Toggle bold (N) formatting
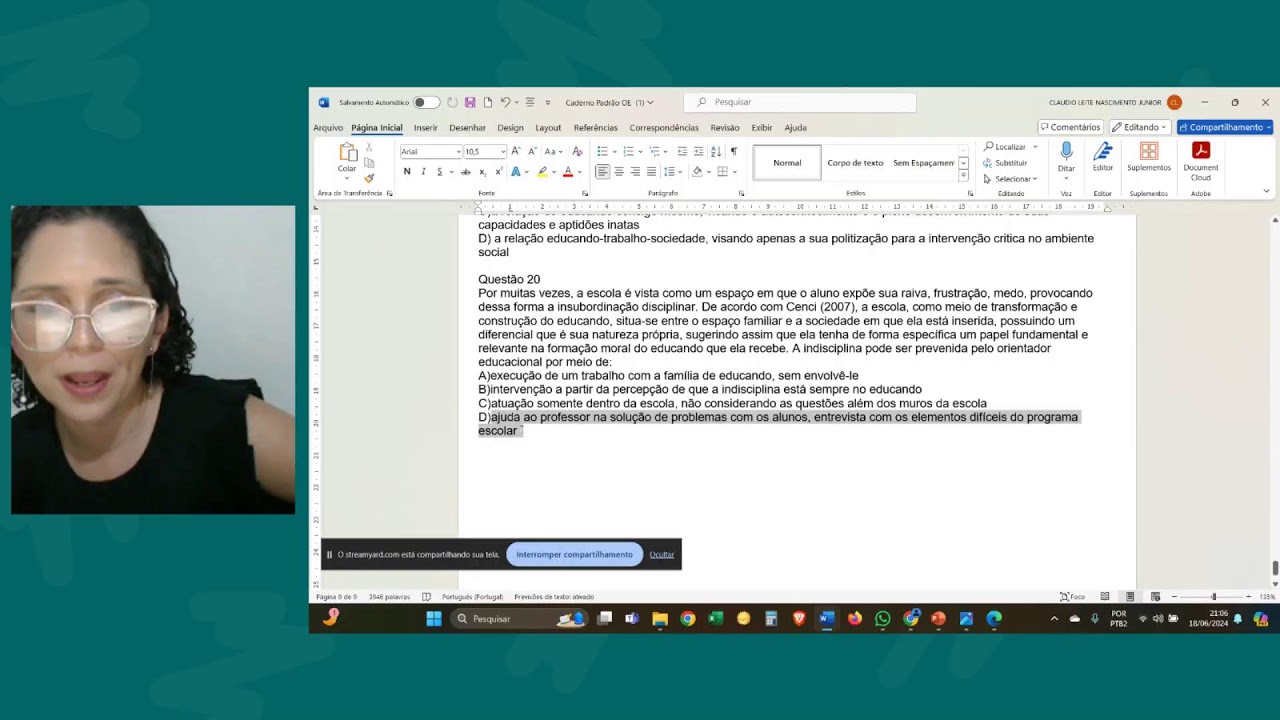Image resolution: width=1280 pixels, height=720 pixels. point(407,172)
